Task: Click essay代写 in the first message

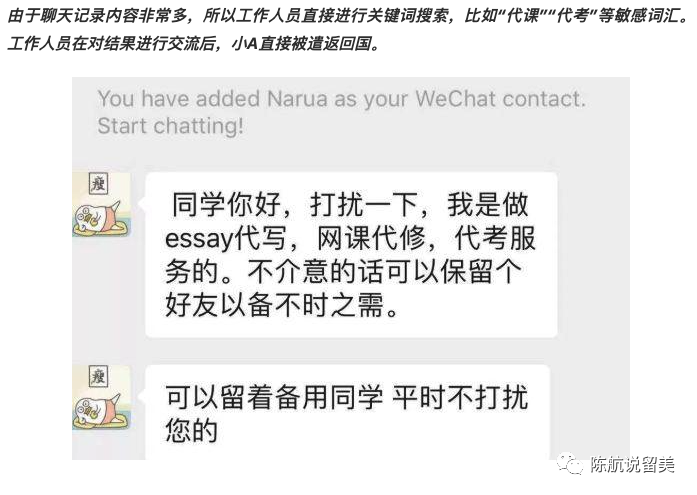Action: click(x=225, y=239)
